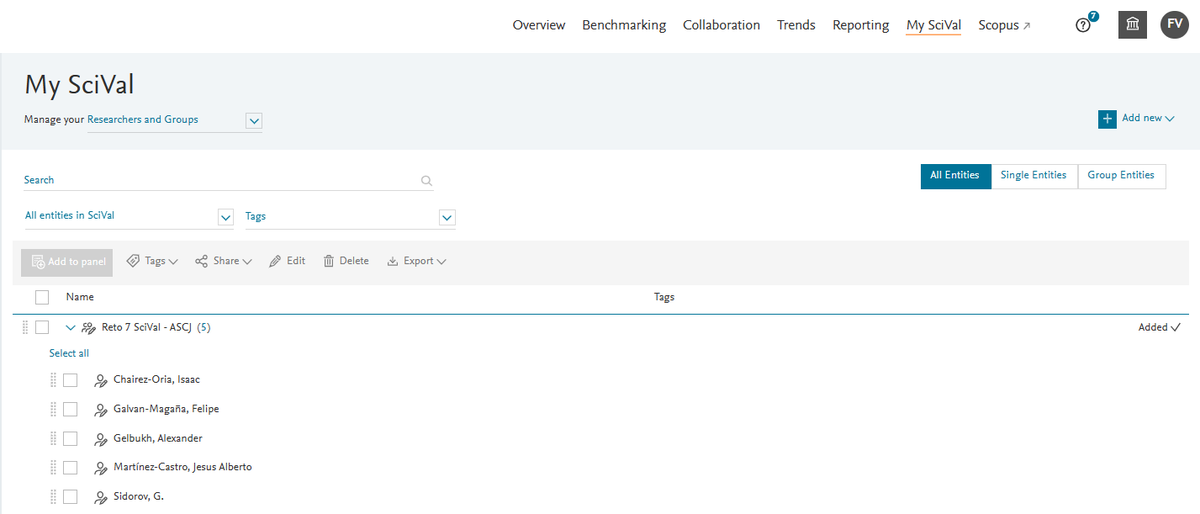Check the Reto 7 SciVal - ASCJ checkbox

[42, 327]
